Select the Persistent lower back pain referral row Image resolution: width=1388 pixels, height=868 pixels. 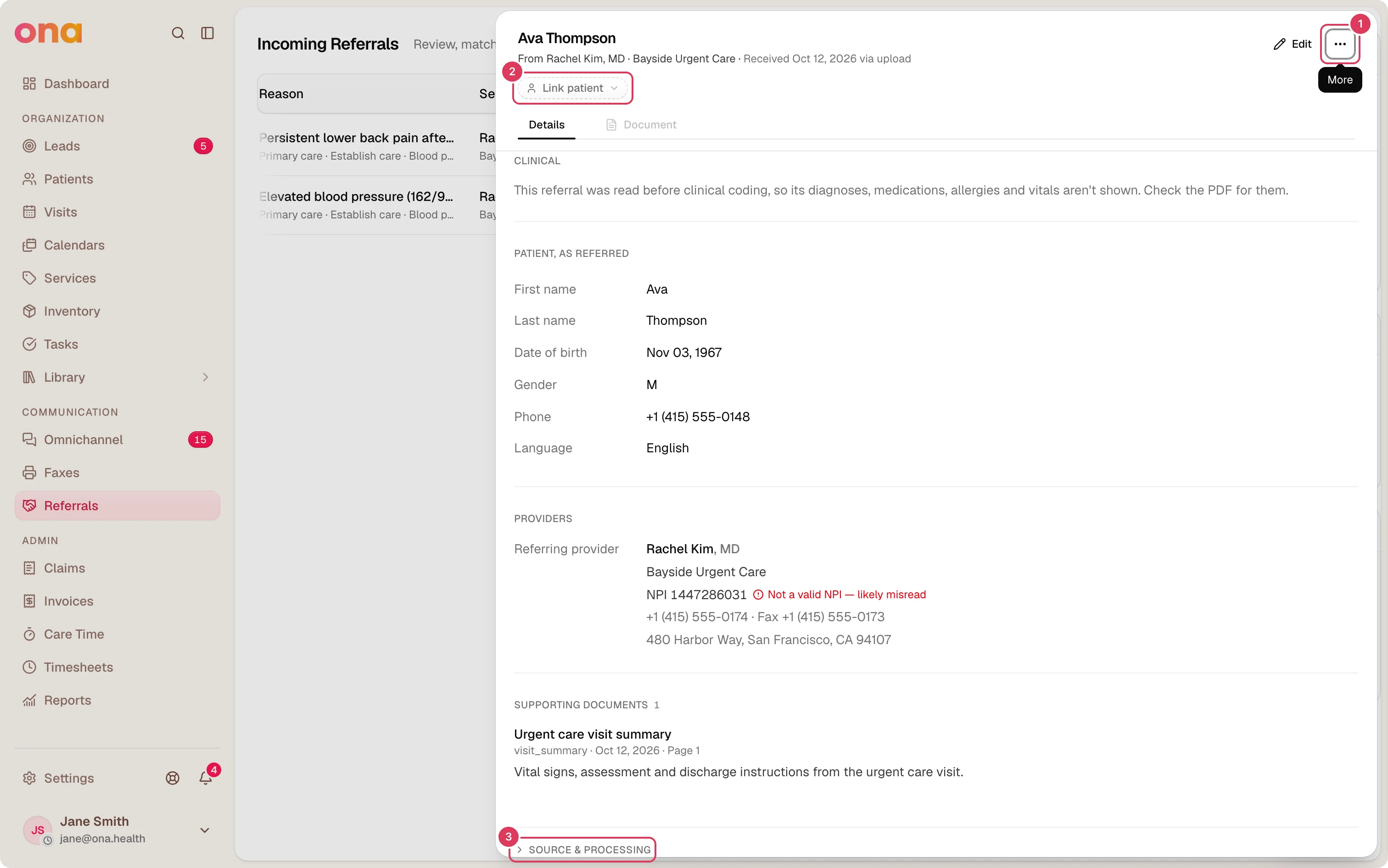click(x=376, y=146)
